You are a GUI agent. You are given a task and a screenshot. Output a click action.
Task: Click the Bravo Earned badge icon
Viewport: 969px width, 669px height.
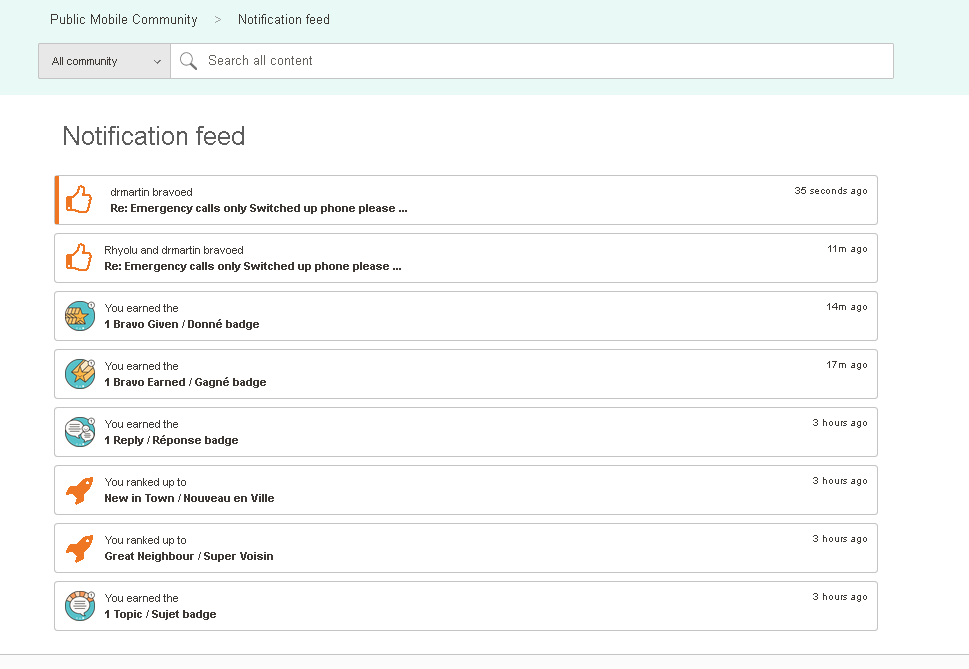tap(79, 374)
